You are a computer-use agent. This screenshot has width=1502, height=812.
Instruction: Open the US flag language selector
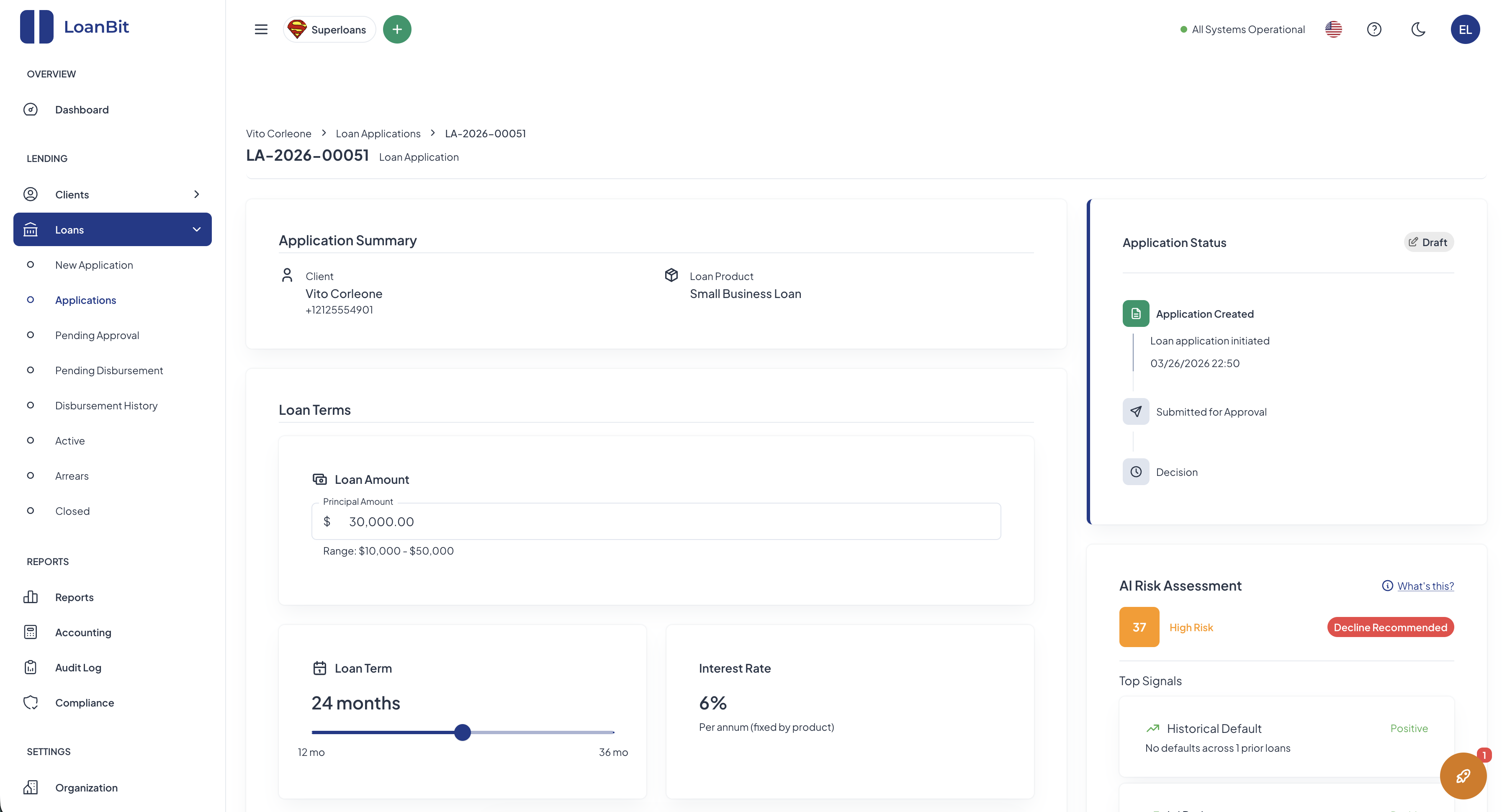coord(1333,29)
